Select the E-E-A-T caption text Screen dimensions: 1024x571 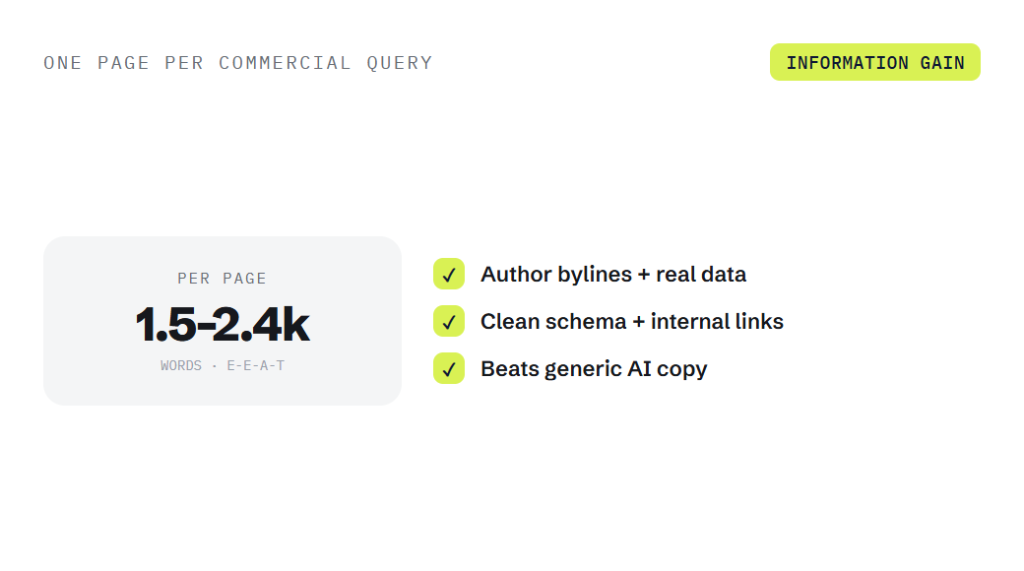coord(255,365)
